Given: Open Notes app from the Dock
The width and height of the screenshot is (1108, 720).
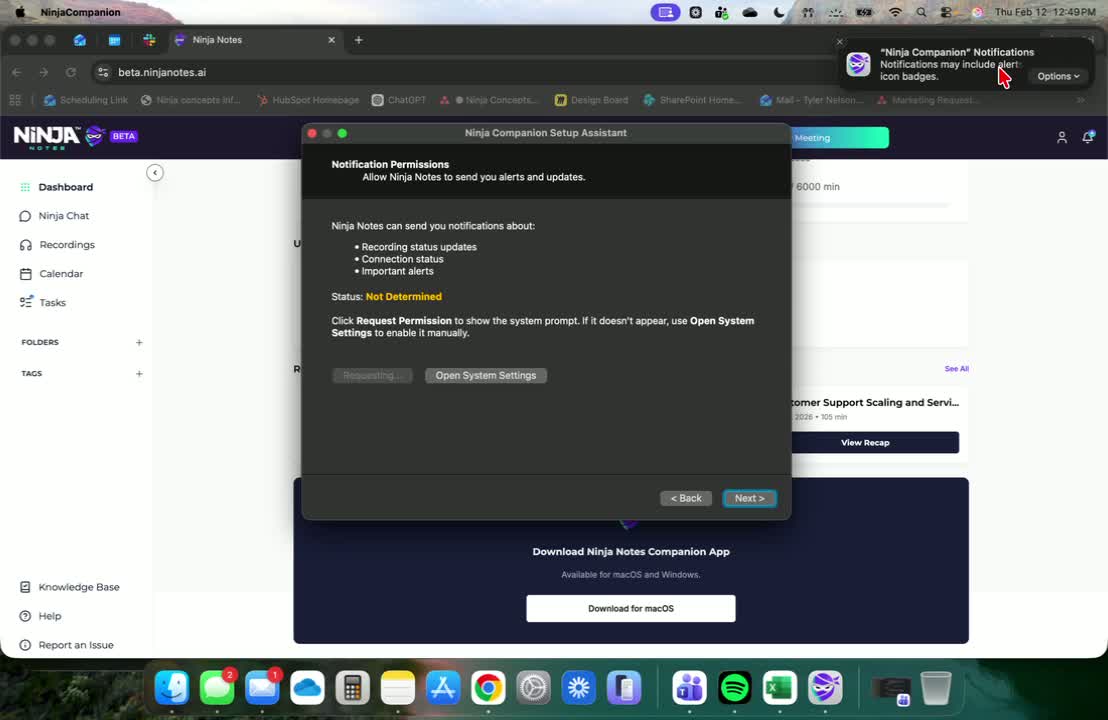Looking at the screenshot, I should [398, 687].
